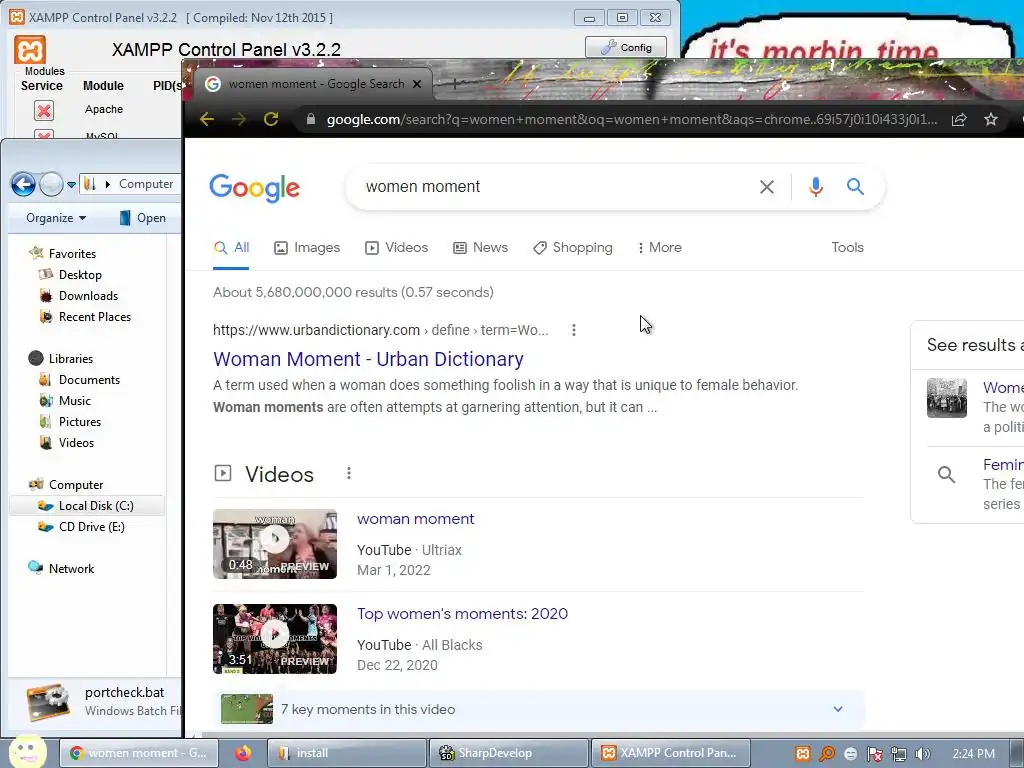Select CD Drive (E:) in sidebar
This screenshot has height=768, width=1024.
point(82,527)
